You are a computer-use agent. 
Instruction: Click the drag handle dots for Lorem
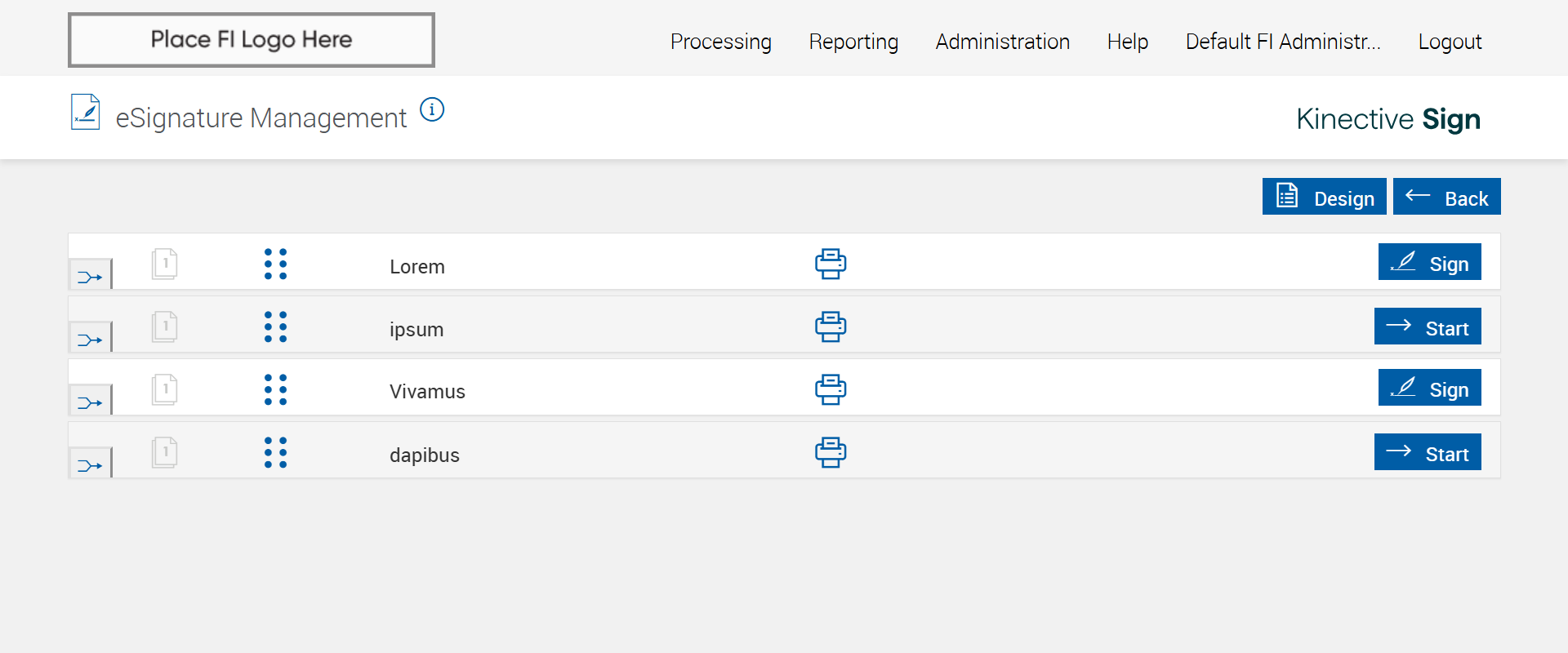coord(276,264)
